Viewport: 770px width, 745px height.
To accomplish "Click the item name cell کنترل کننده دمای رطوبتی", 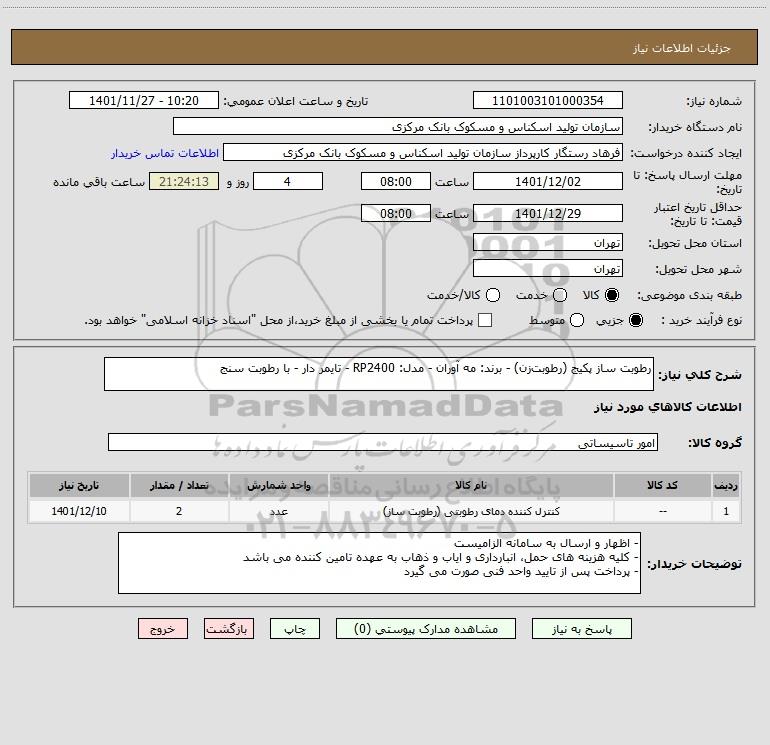I will (x=471, y=511).
